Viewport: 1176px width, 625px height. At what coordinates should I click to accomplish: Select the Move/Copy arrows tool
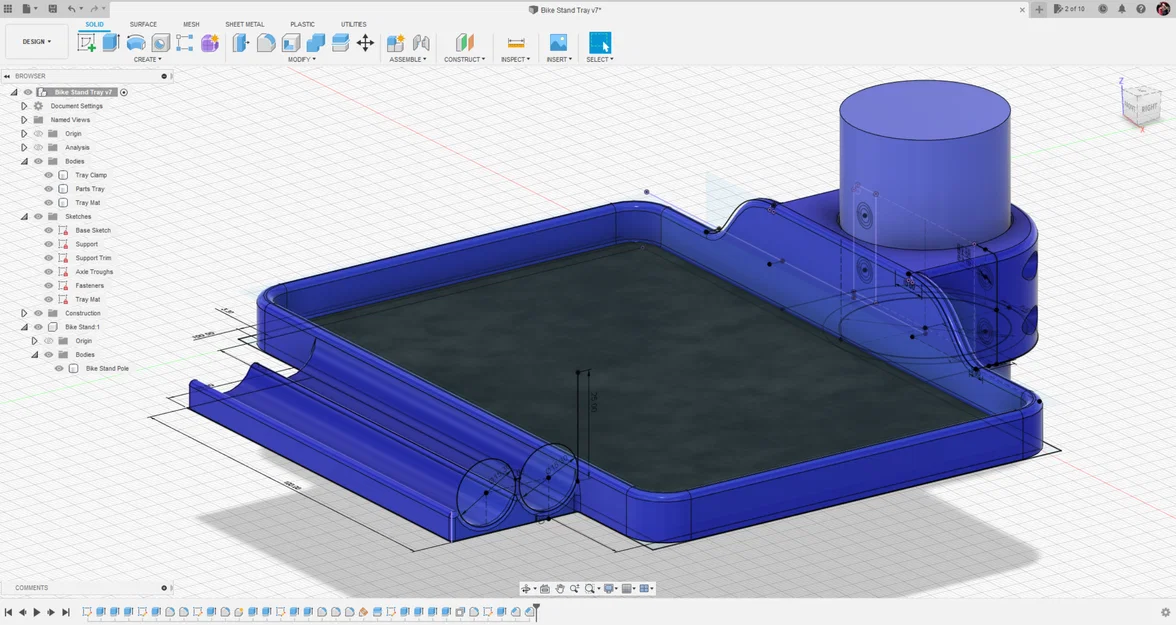point(365,43)
